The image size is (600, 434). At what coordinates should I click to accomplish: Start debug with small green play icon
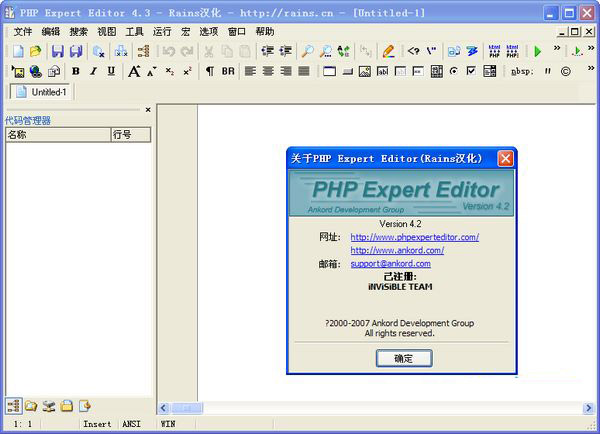point(577,51)
